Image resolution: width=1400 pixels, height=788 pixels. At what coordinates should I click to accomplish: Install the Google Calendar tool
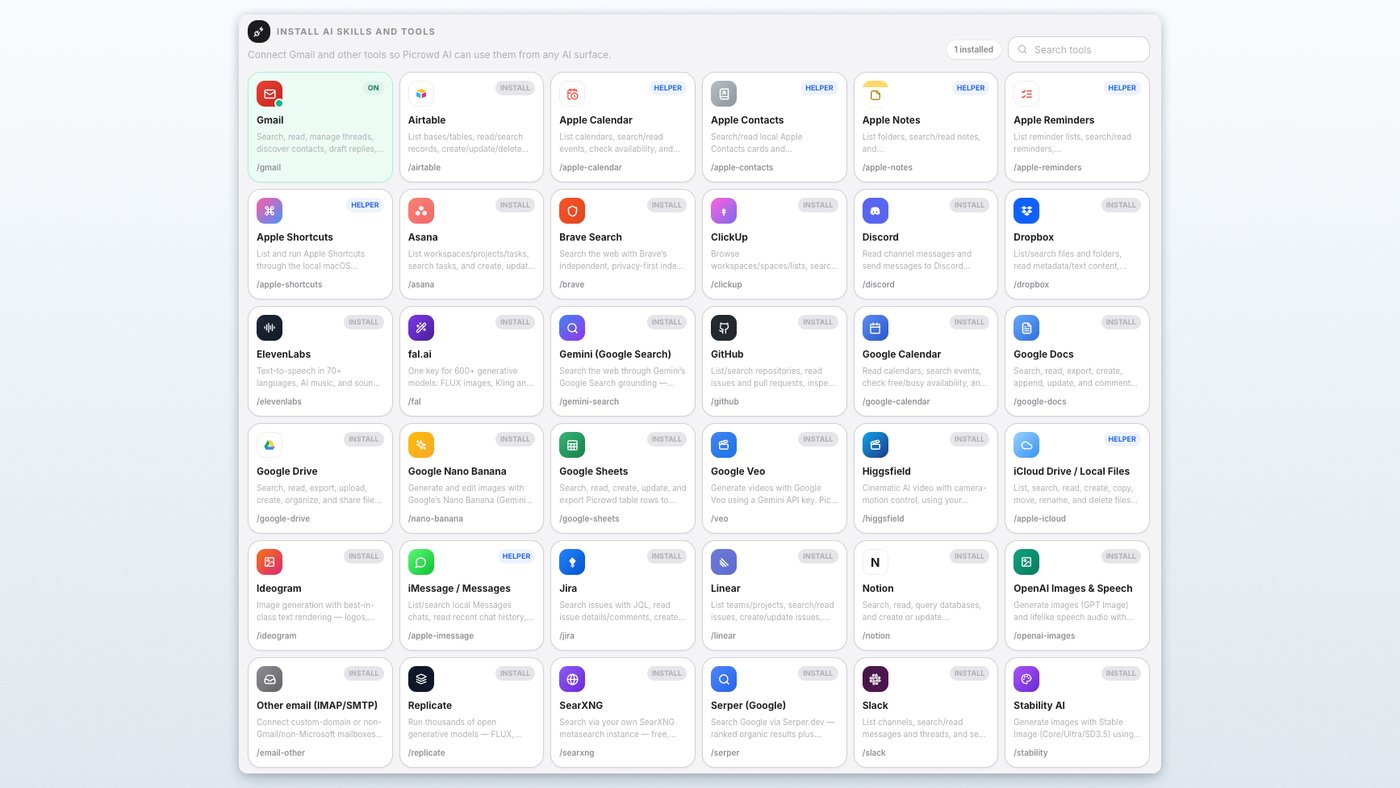click(x=969, y=322)
